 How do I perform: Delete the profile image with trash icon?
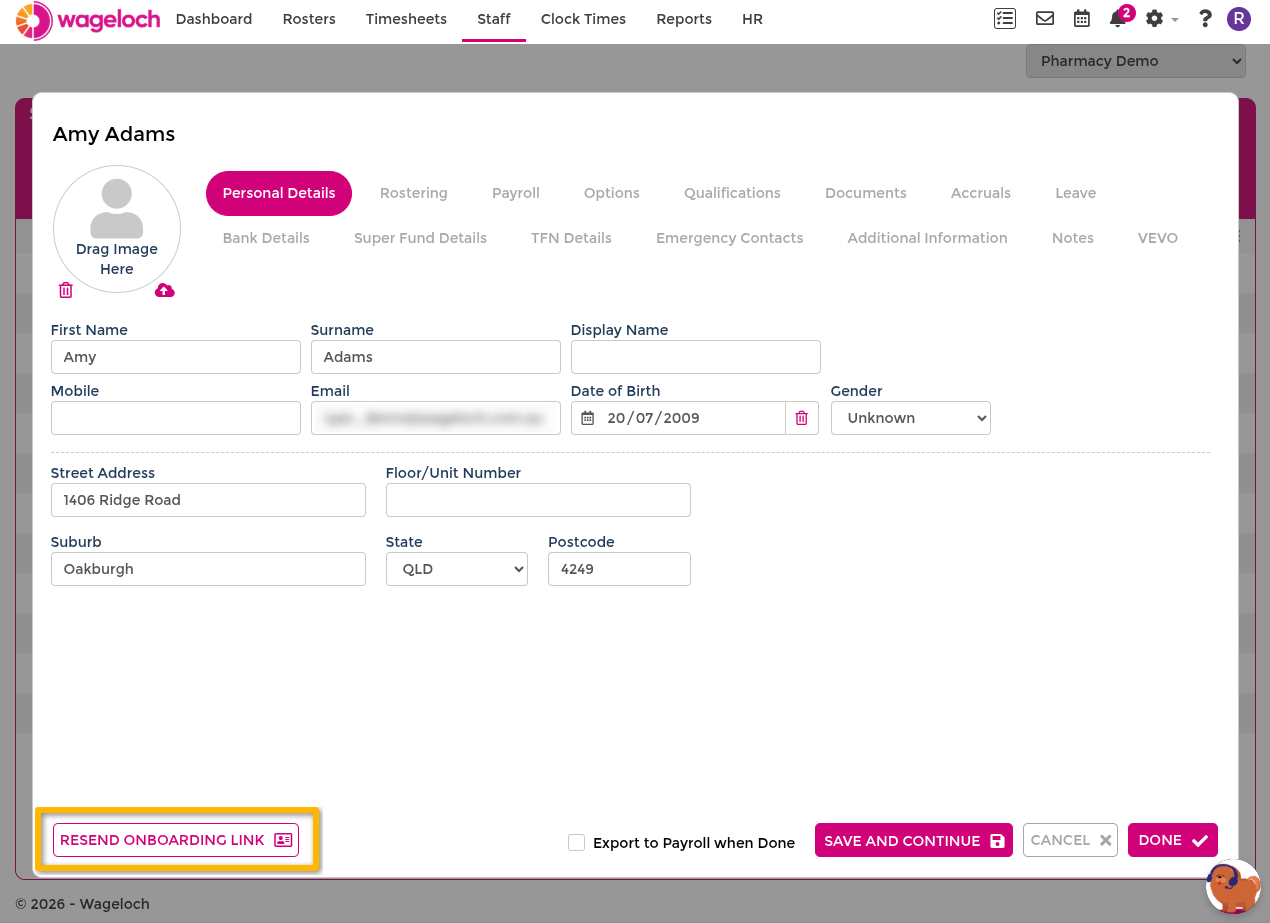pos(66,290)
